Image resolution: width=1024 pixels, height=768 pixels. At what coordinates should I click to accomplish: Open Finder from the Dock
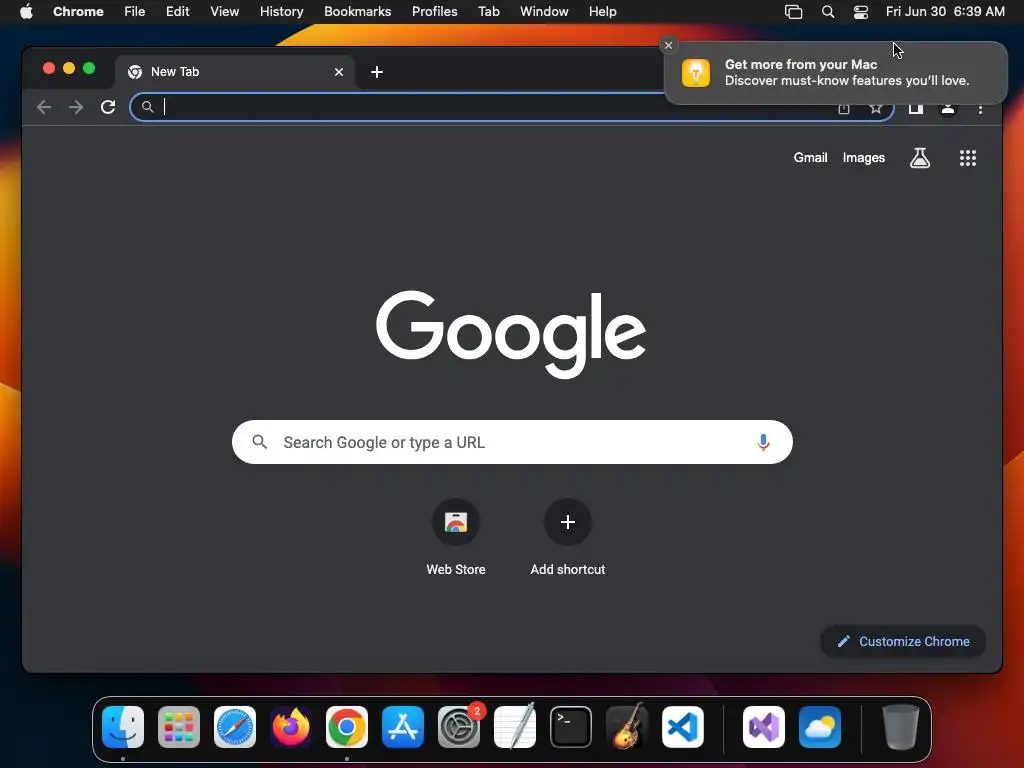(123, 727)
